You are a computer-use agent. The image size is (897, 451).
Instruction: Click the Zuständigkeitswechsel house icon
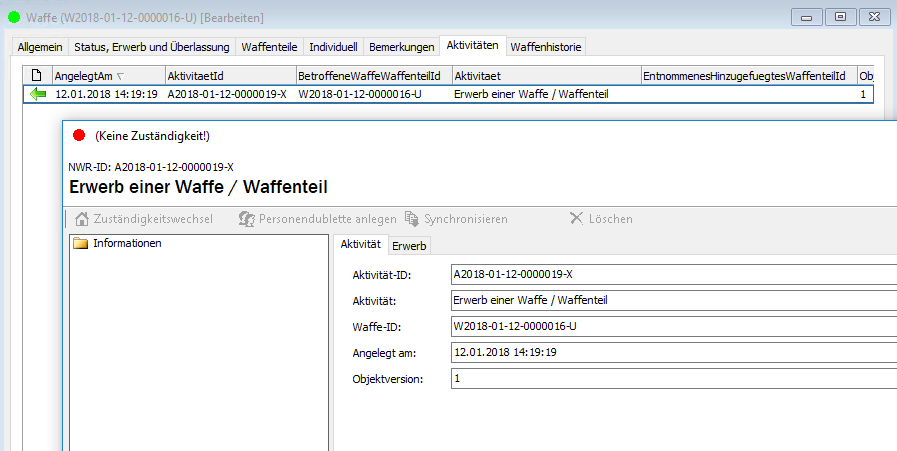[83, 219]
